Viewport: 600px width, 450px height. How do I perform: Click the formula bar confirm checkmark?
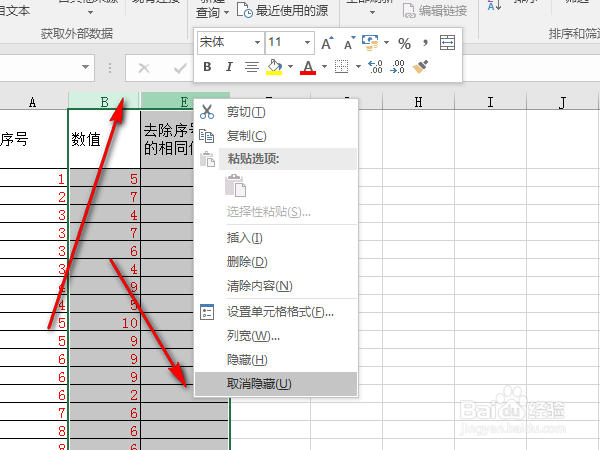pyautogui.click(x=180, y=68)
